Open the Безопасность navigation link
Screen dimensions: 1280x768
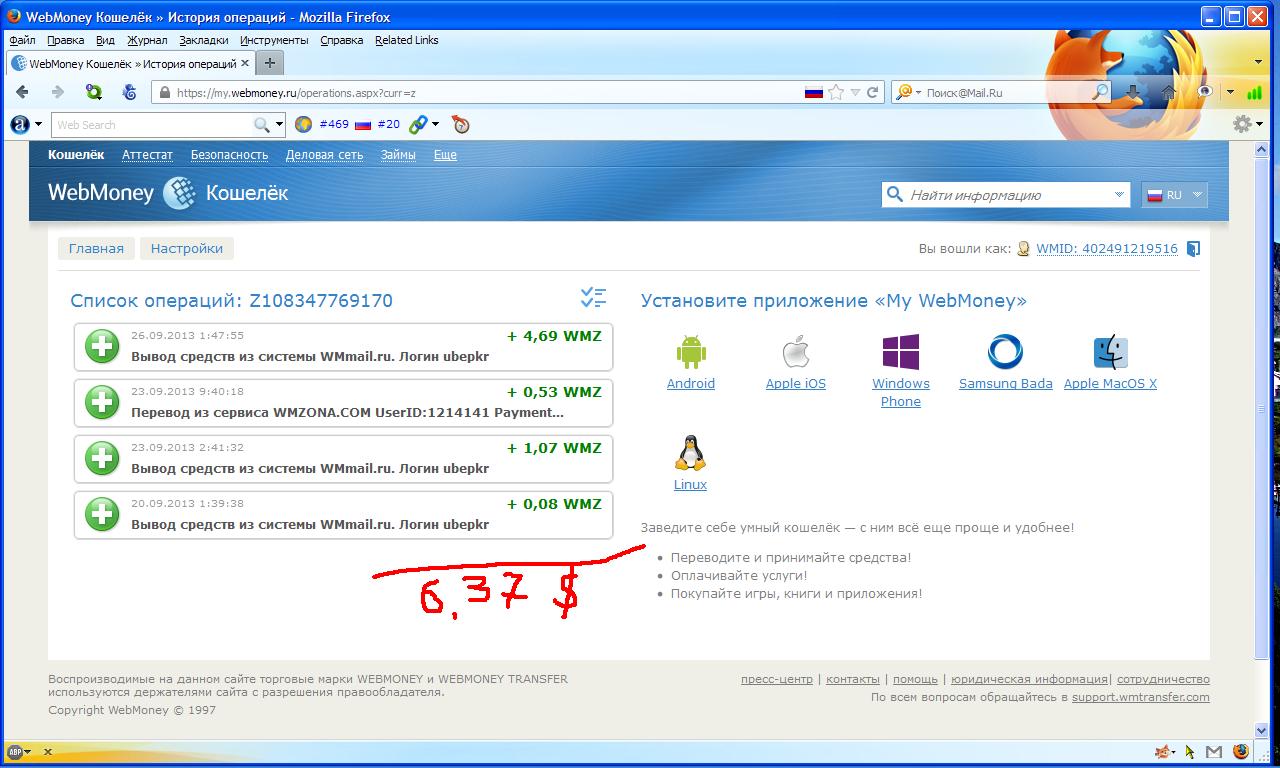point(230,155)
